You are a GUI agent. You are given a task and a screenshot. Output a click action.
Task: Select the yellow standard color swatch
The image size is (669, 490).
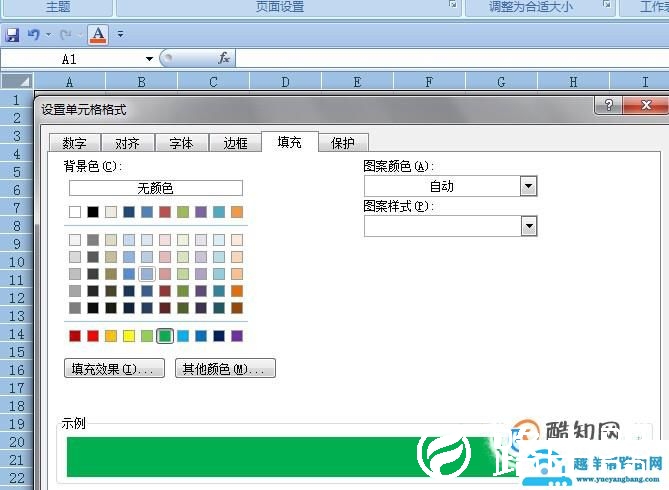[129, 336]
